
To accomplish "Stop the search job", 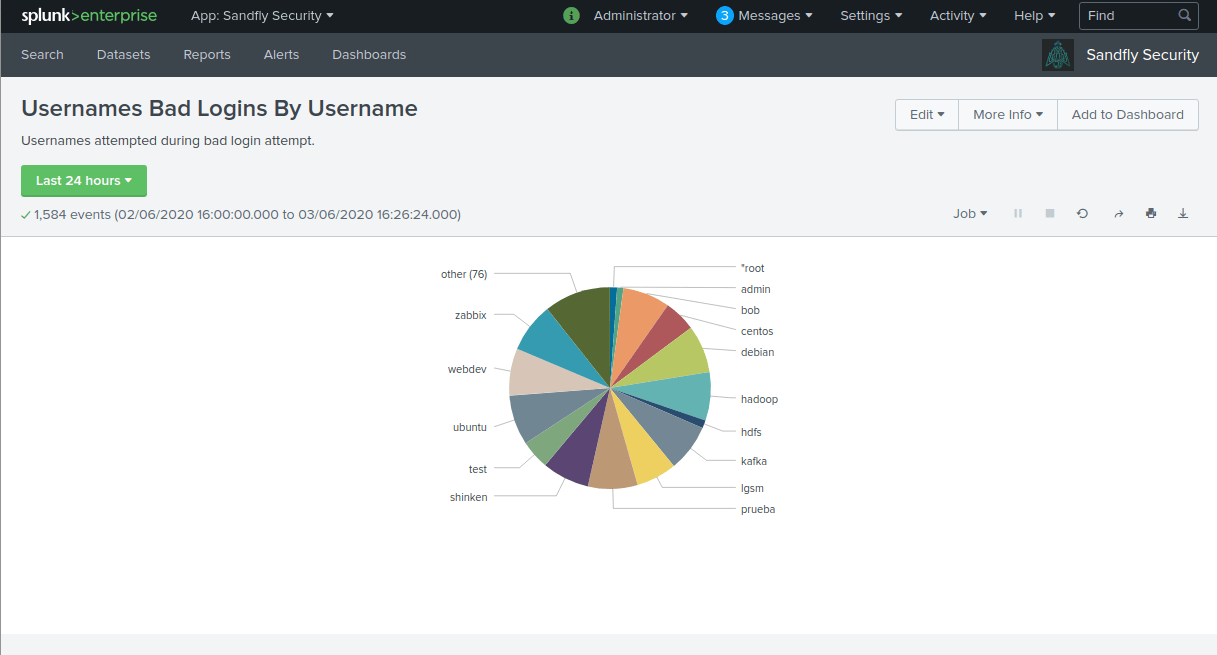I will 1050,213.
